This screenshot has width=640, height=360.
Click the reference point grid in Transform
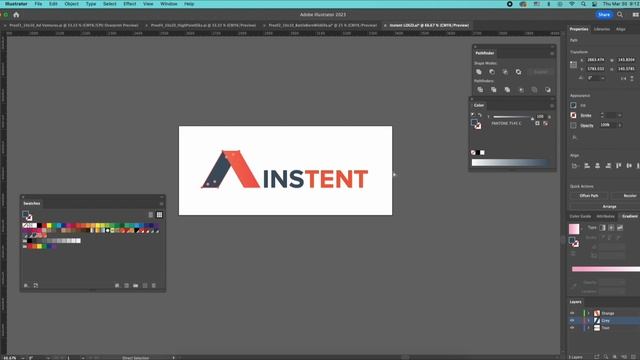coord(573,64)
